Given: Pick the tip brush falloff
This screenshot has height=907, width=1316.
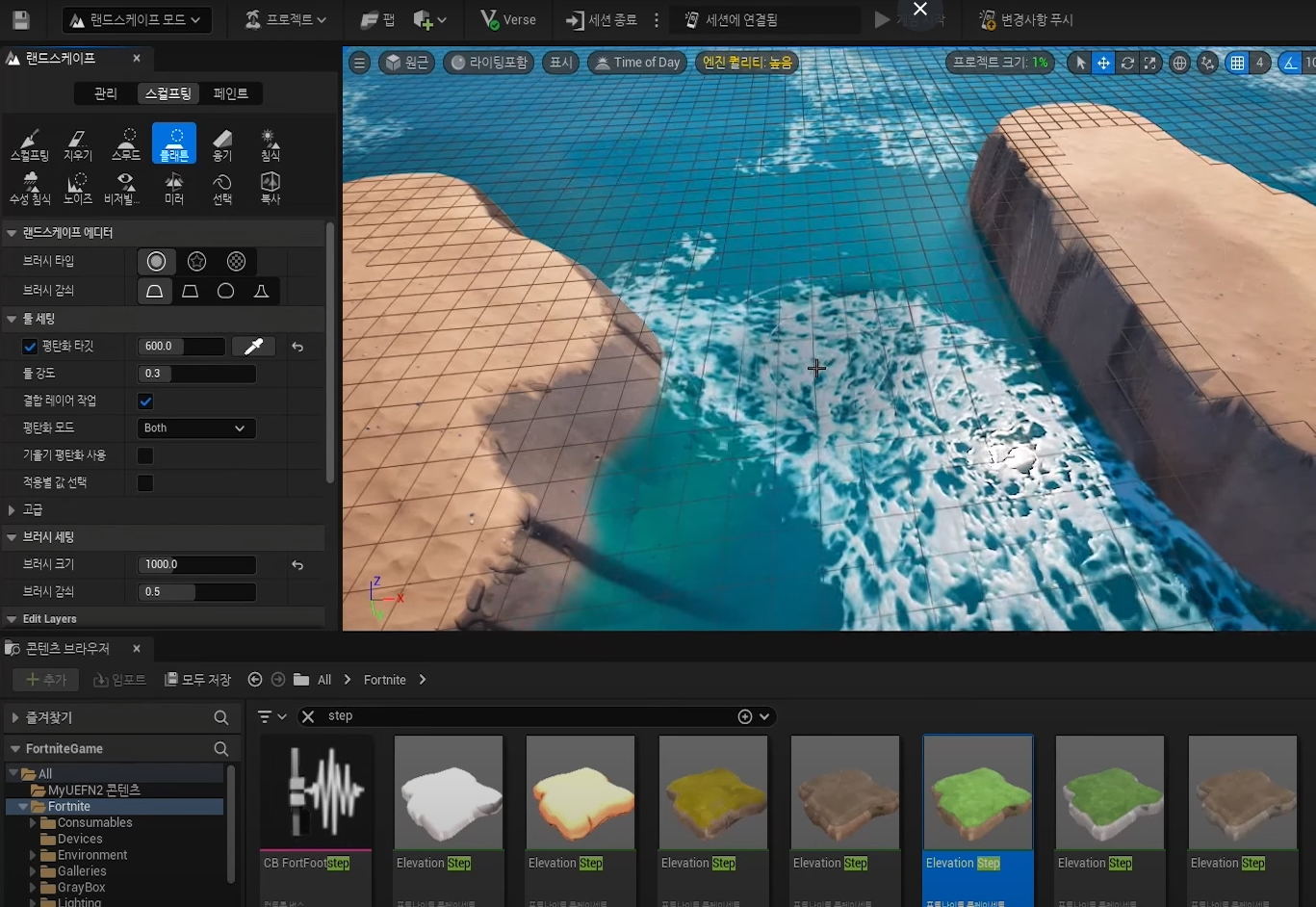Looking at the screenshot, I should [x=261, y=291].
